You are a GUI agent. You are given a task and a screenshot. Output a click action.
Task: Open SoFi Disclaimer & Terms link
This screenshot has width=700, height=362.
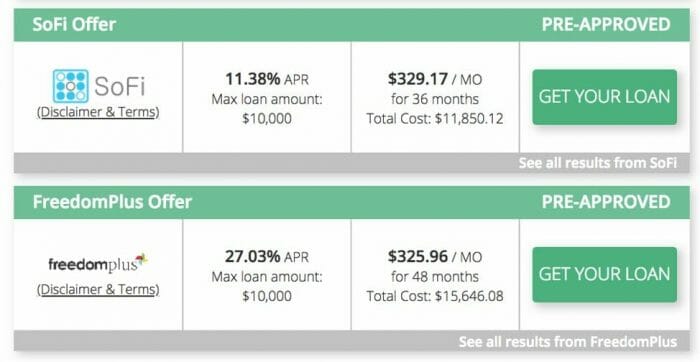(98, 112)
